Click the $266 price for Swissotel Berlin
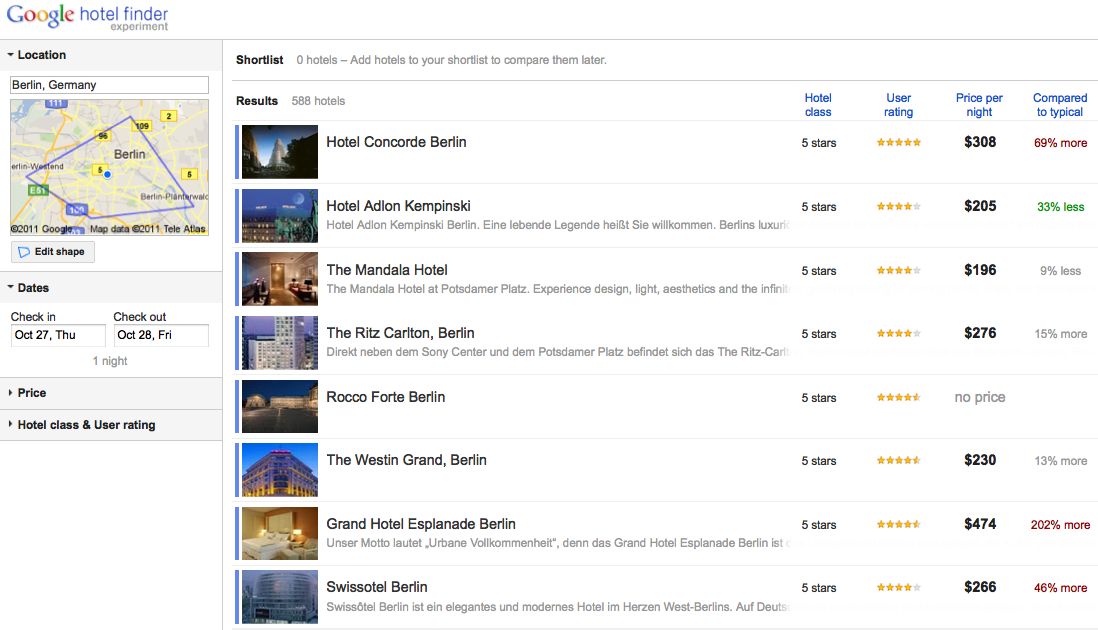The width and height of the screenshot is (1098, 630). tap(980, 587)
